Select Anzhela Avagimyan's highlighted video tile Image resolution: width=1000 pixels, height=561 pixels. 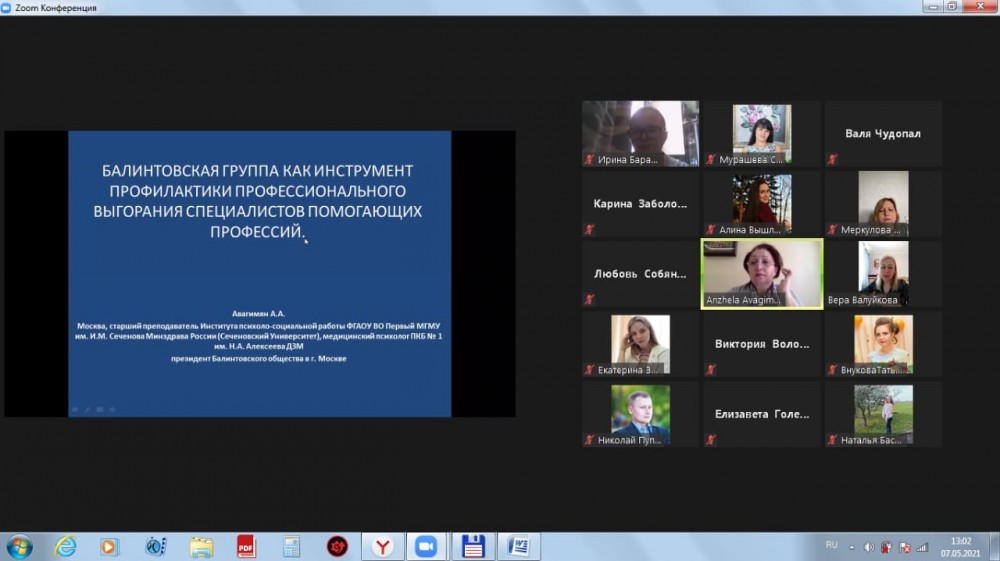click(762, 273)
